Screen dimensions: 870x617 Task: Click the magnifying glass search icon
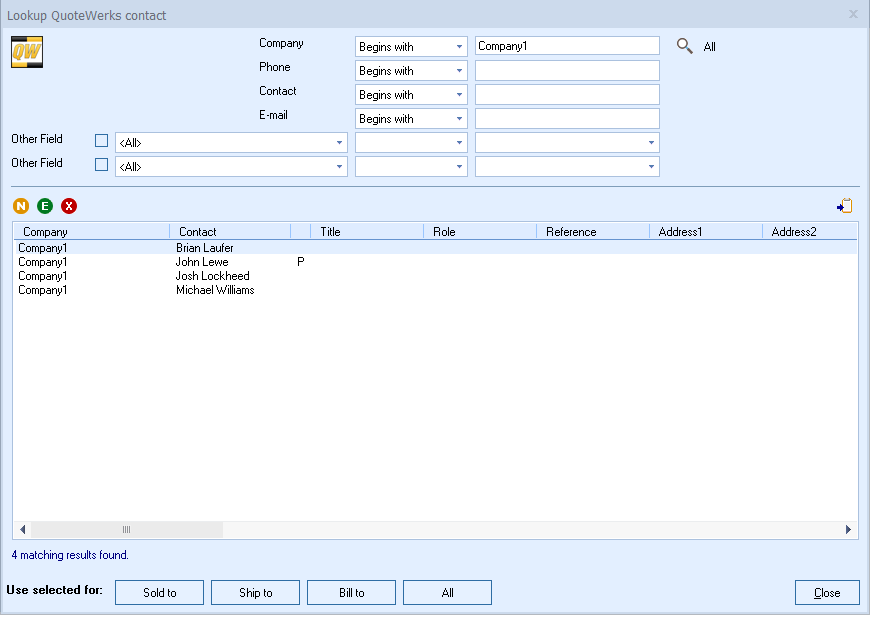click(x=685, y=46)
